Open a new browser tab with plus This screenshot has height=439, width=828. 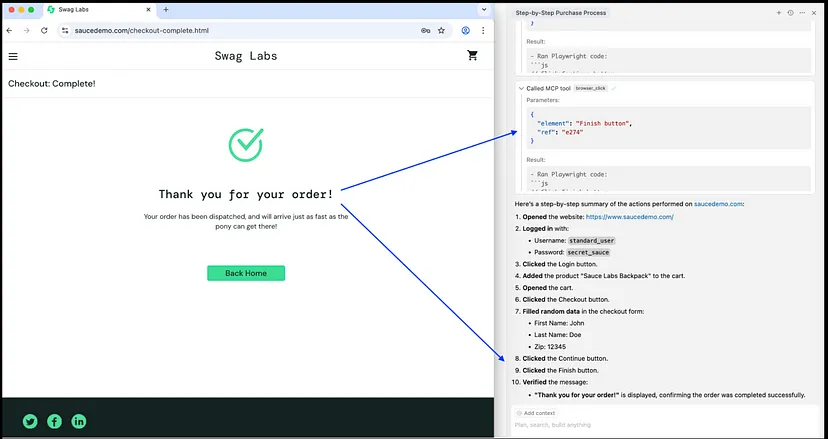click(166, 10)
